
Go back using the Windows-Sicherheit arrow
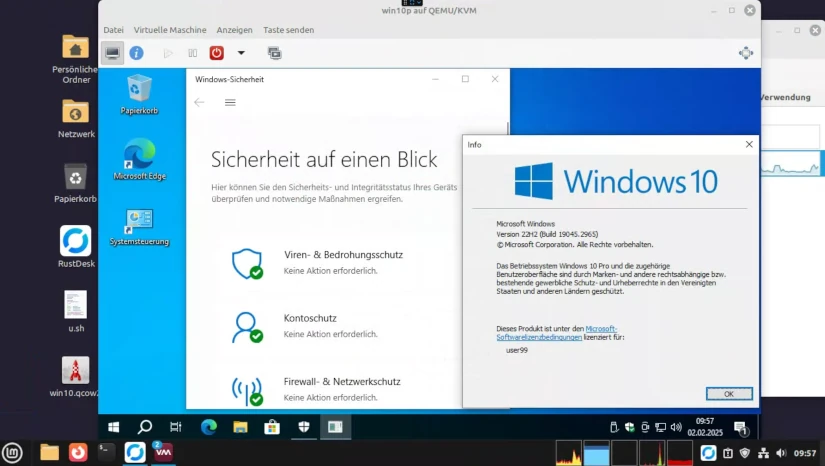pyautogui.click(x=199, y=102)
